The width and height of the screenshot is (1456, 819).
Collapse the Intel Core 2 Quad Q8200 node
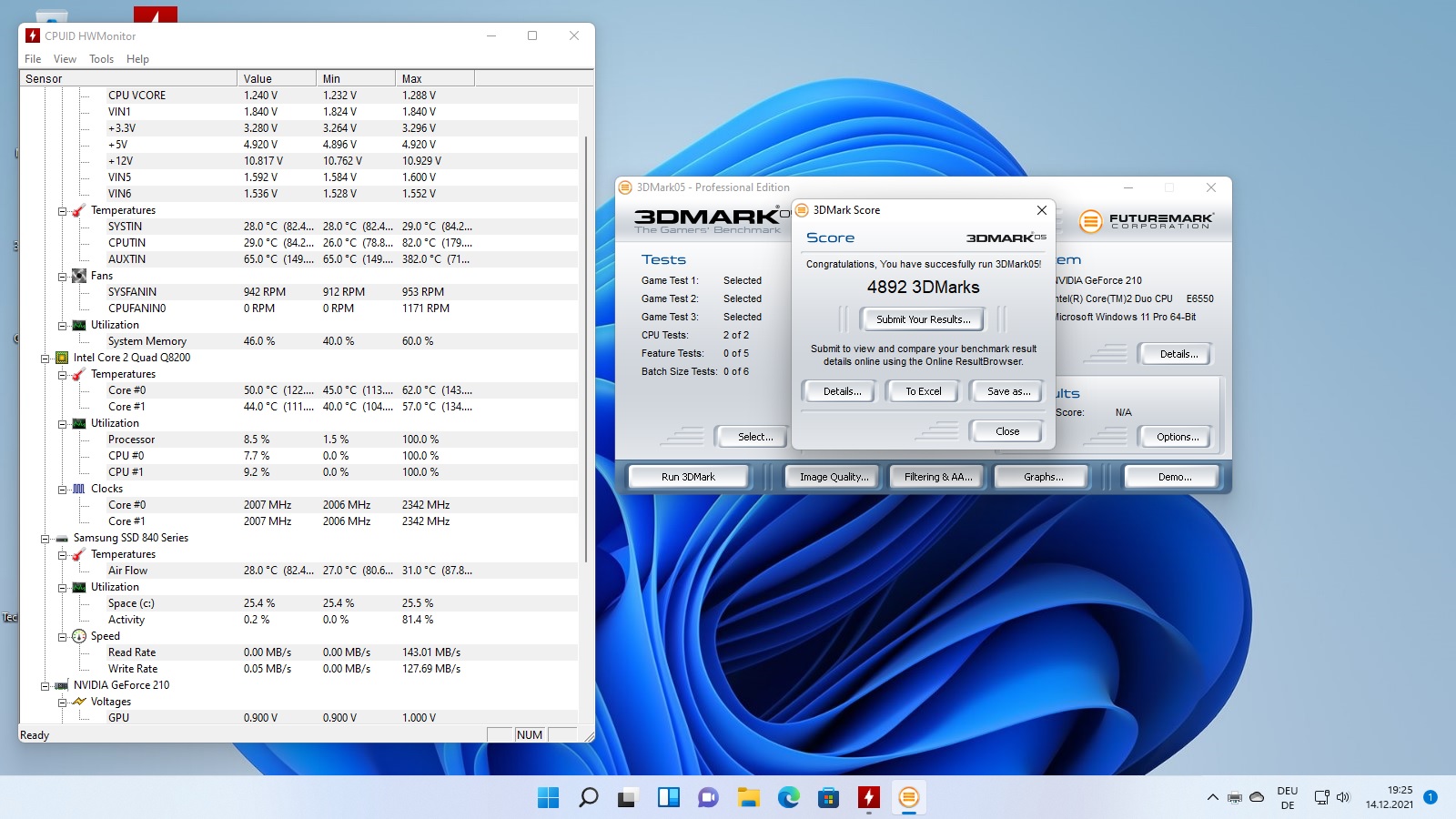click(45, 358)
